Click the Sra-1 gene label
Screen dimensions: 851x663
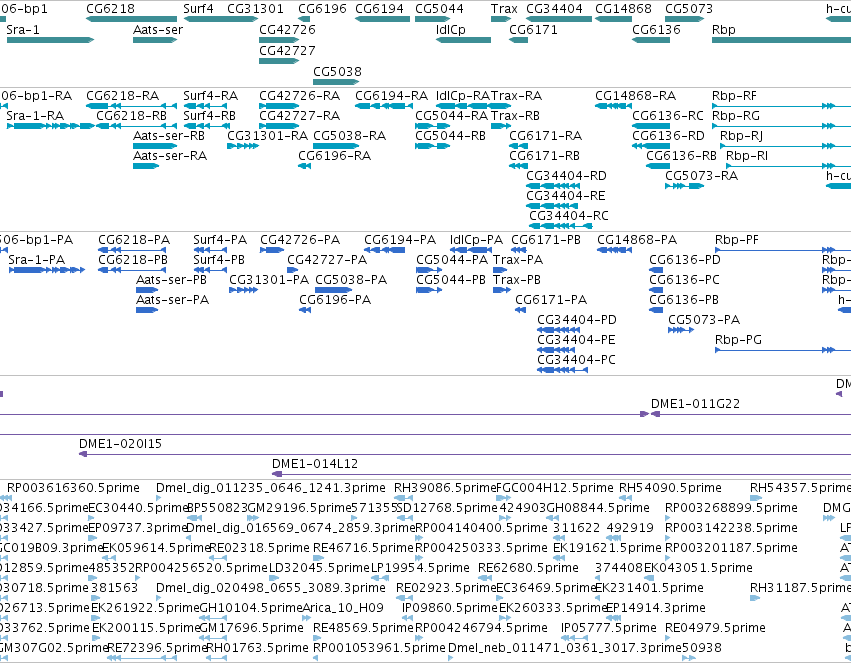[23, 30]
